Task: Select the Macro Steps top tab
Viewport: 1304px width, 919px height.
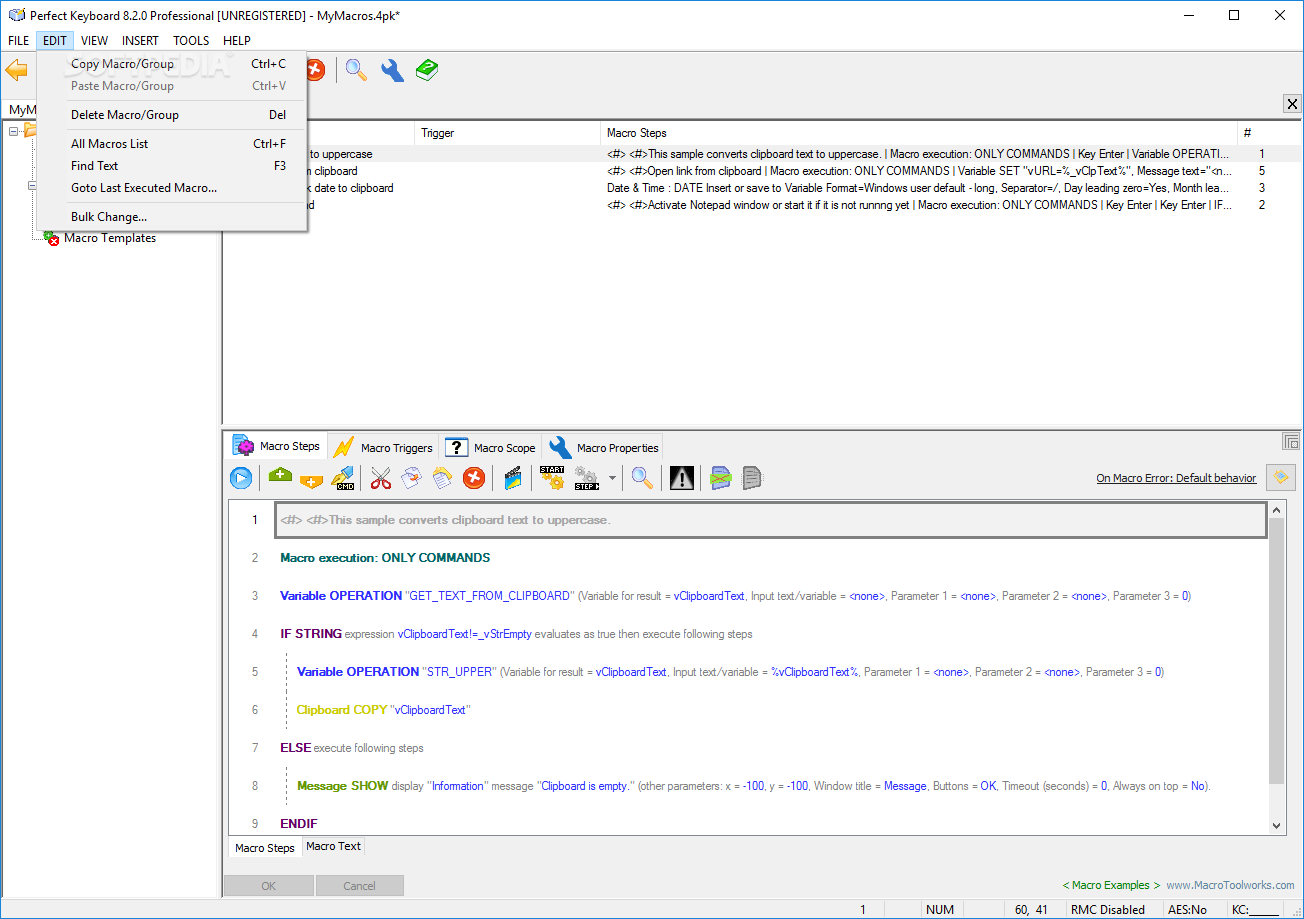Action: 276,447
